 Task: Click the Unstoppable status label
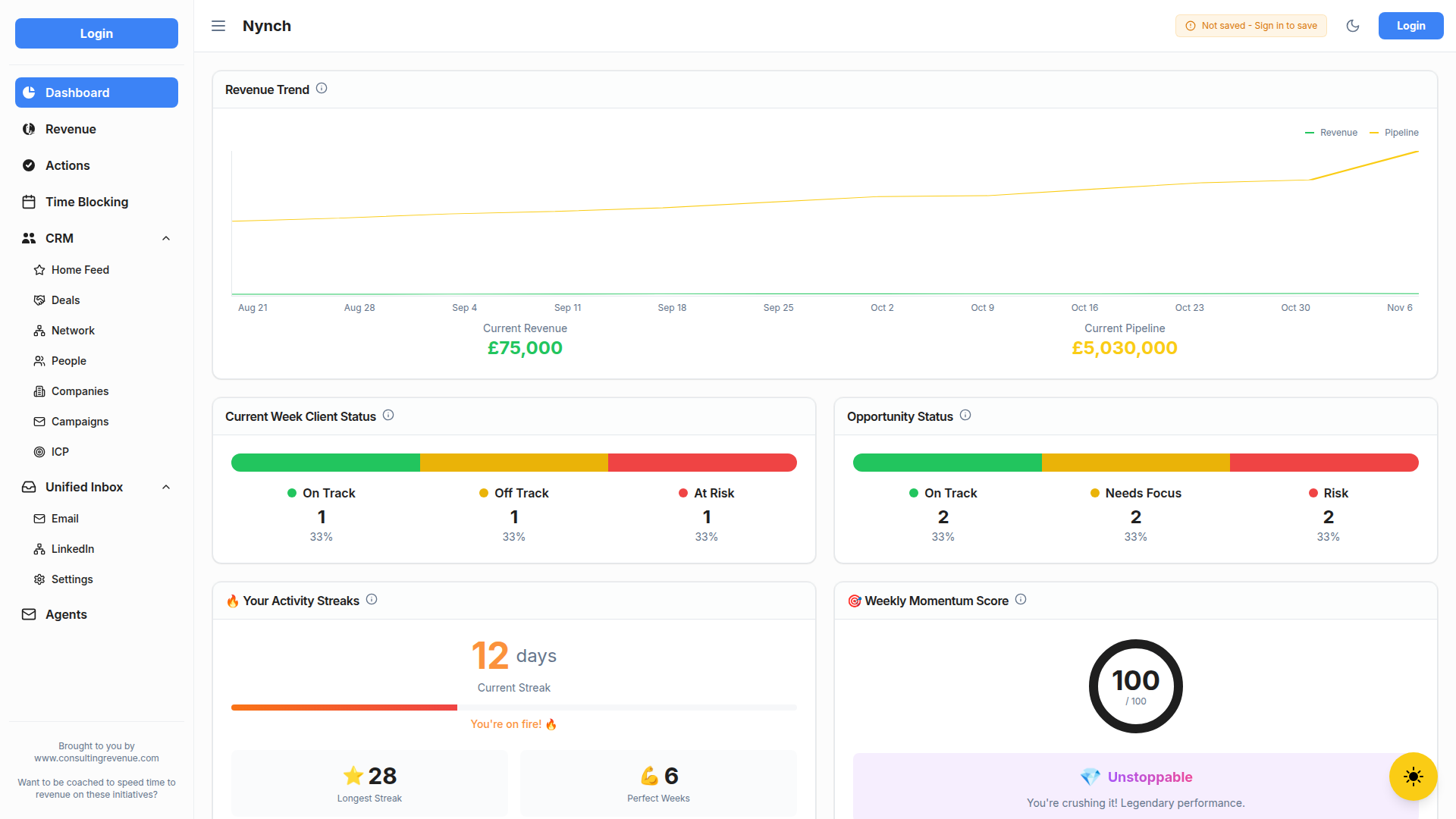coord(1150,777)
